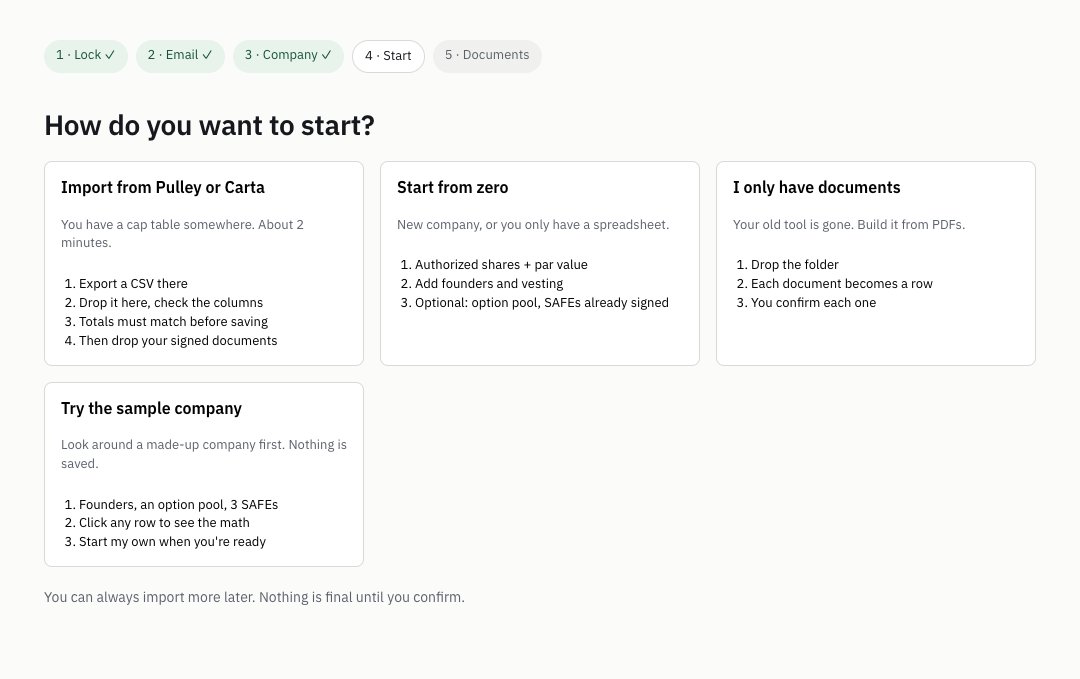Choose Import from Pulley or Carta card
Viewport: 1080px width, 679px height.
click(204, 263)
